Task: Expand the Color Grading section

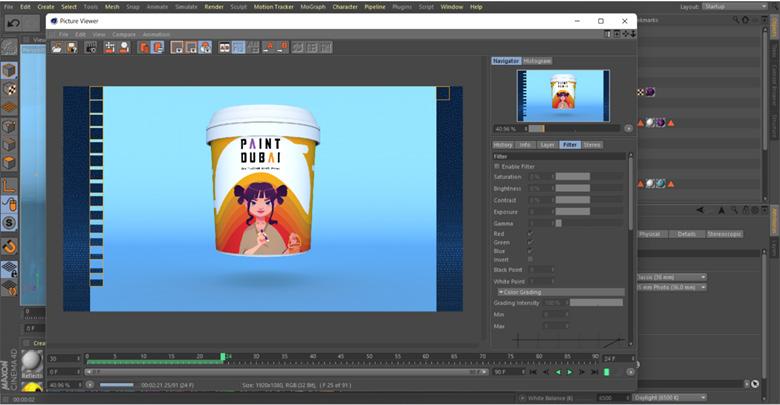Action: coord(560,292)
